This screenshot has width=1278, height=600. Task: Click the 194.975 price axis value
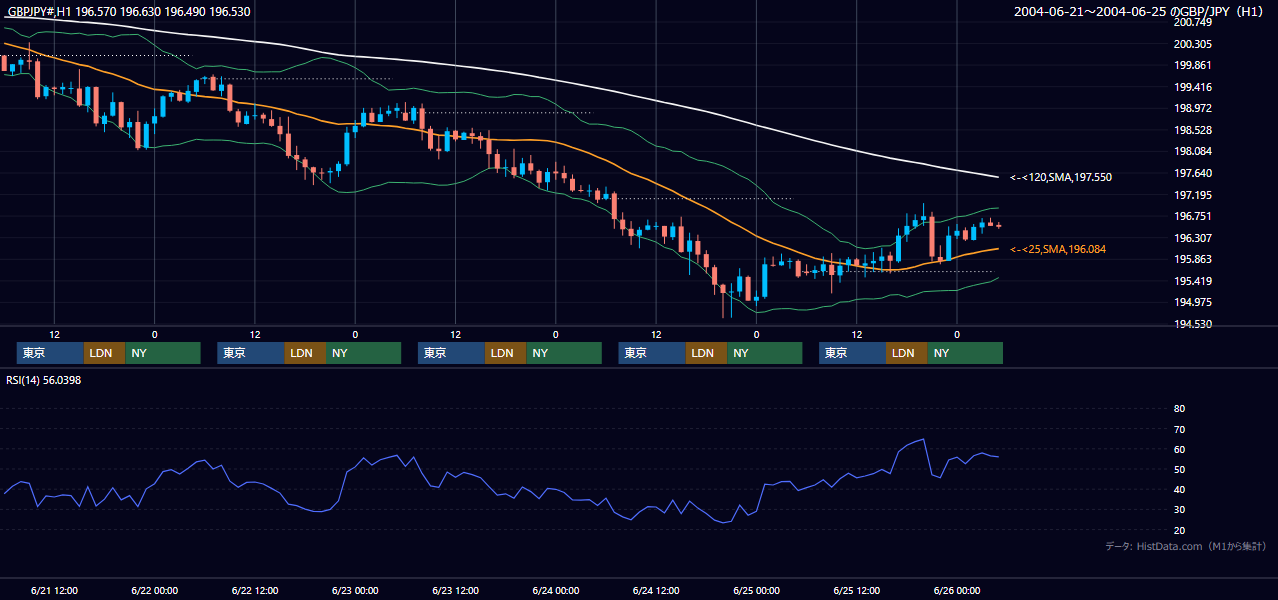tap(1193, 302)
